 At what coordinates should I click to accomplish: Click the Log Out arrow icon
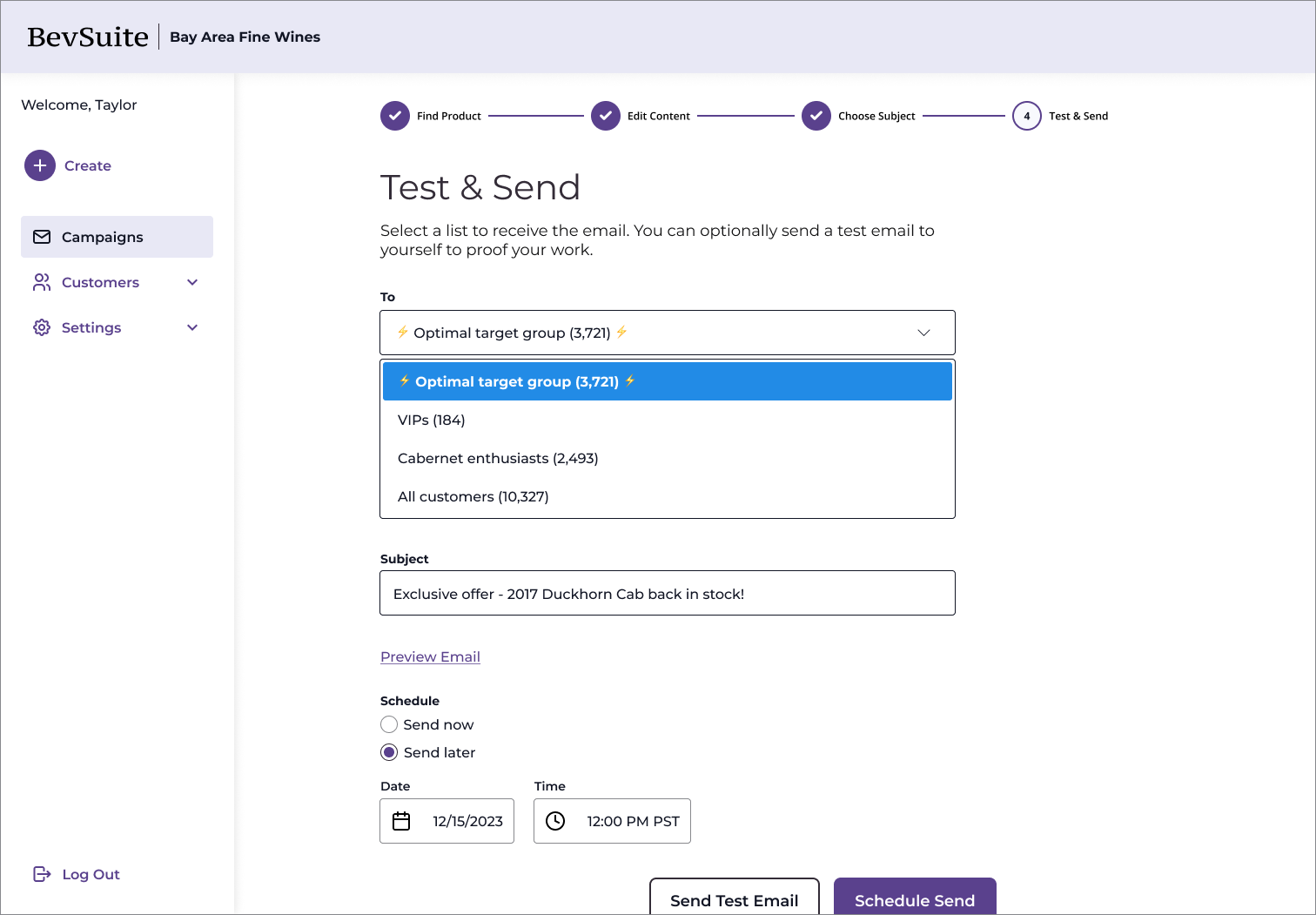[x=42, y=874]
